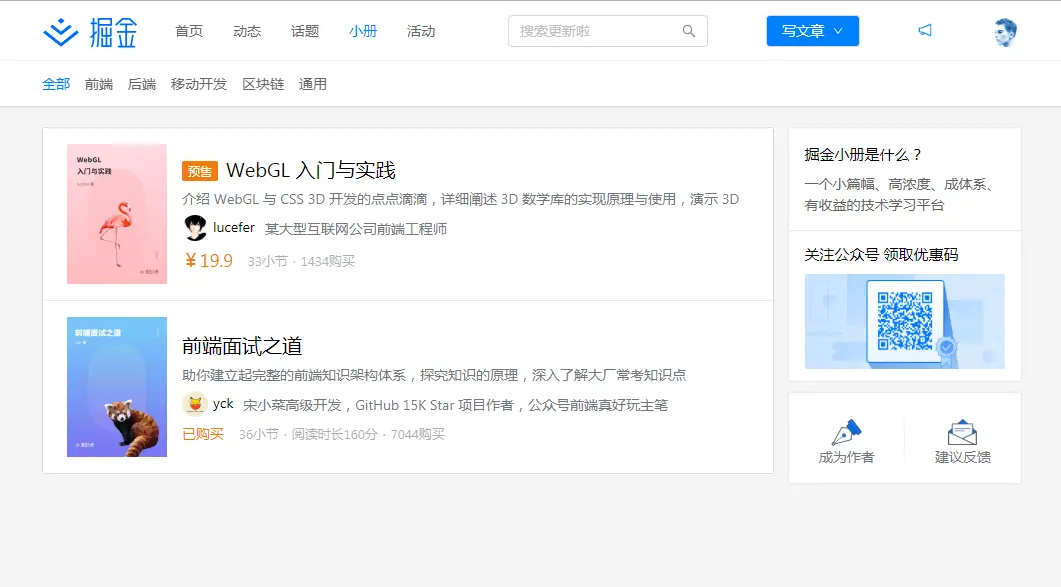Click the 写文章 button
Image resolution: width=1061 pixels, height=587 pixels.
(x=813, y=31)
